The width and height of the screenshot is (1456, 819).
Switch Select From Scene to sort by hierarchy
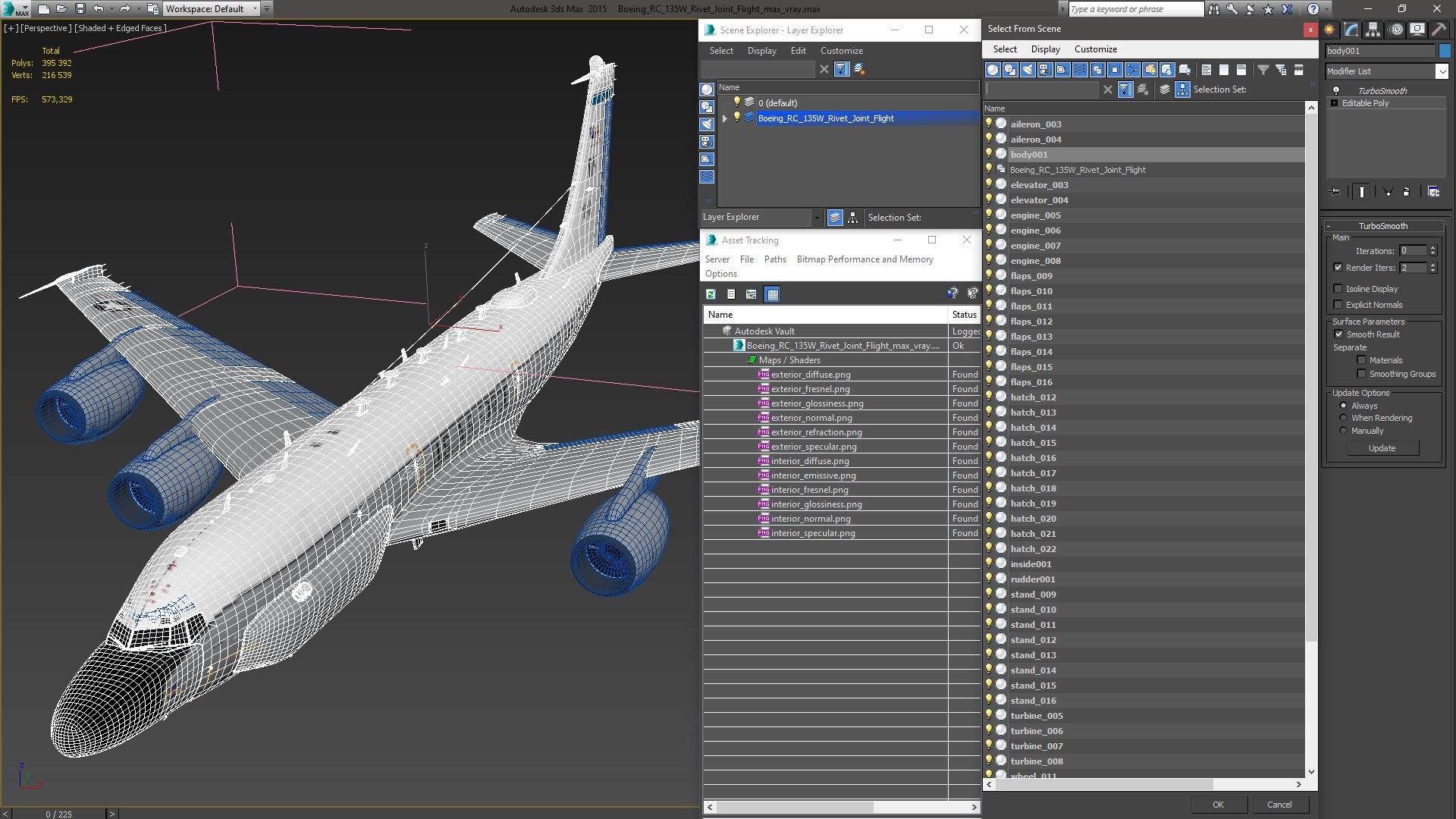click(x=1182, y=89)
